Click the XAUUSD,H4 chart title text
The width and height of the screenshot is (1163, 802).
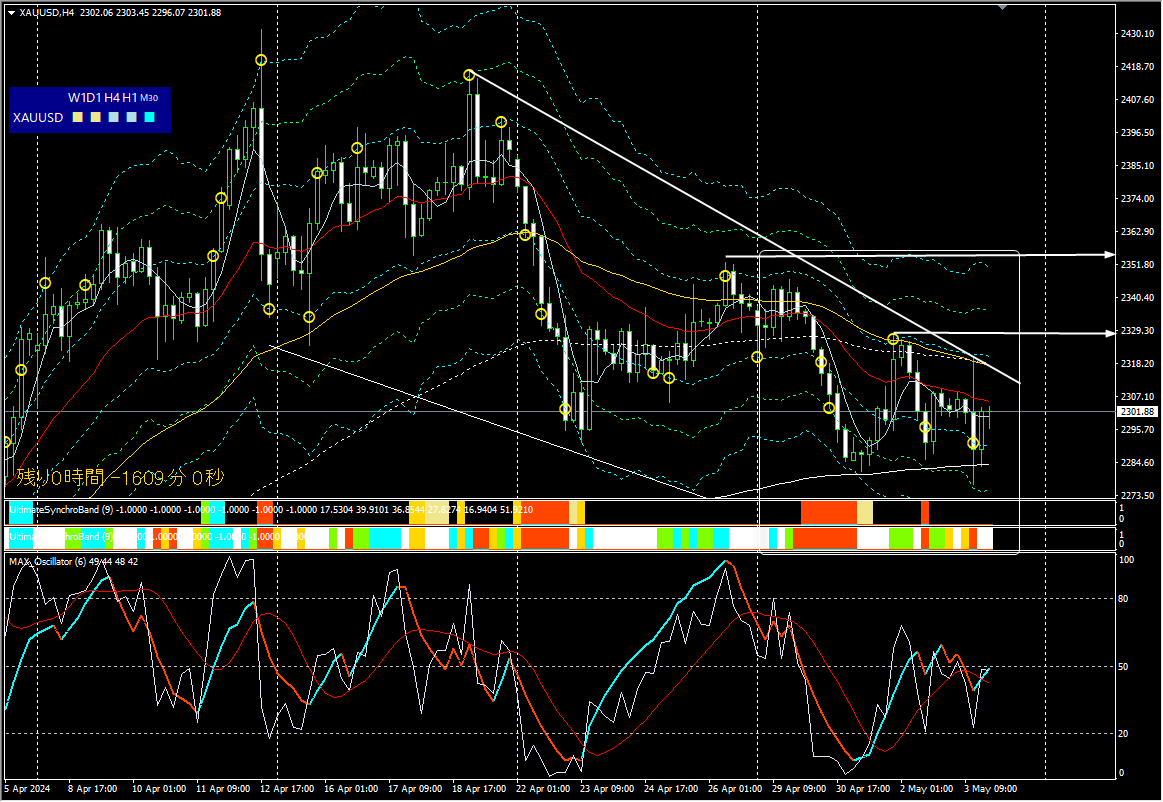[47, 13]
